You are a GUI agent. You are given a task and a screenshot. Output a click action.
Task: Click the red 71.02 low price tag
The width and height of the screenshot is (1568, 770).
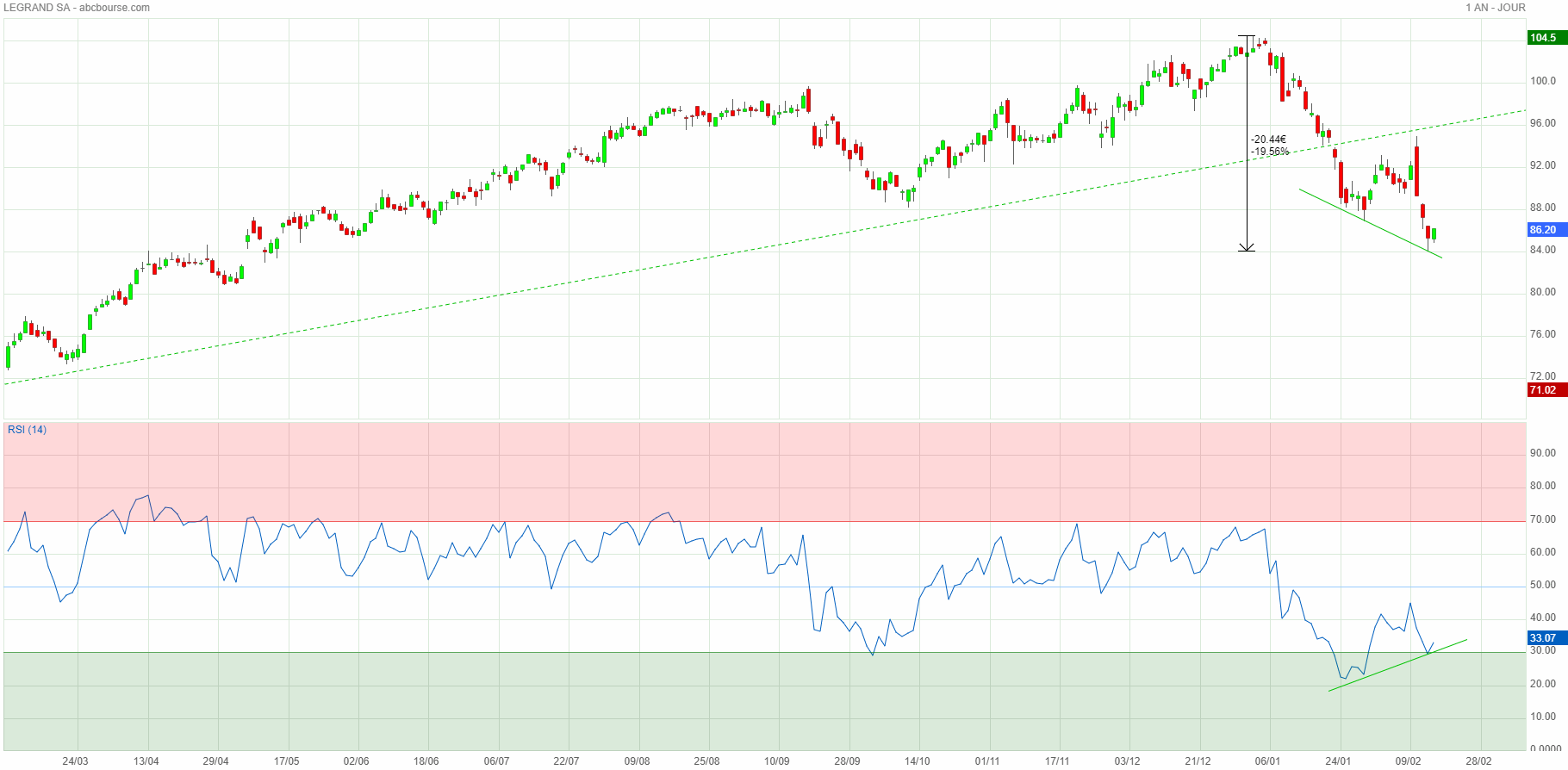[x=1546, y=390]
